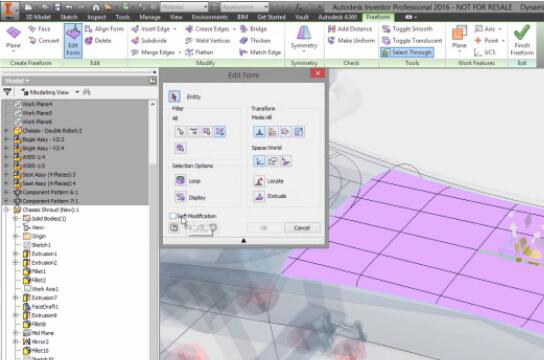Select the Match Edge tool
The height and width of the screenshot is (360, 544).
(x=260, y=52)
